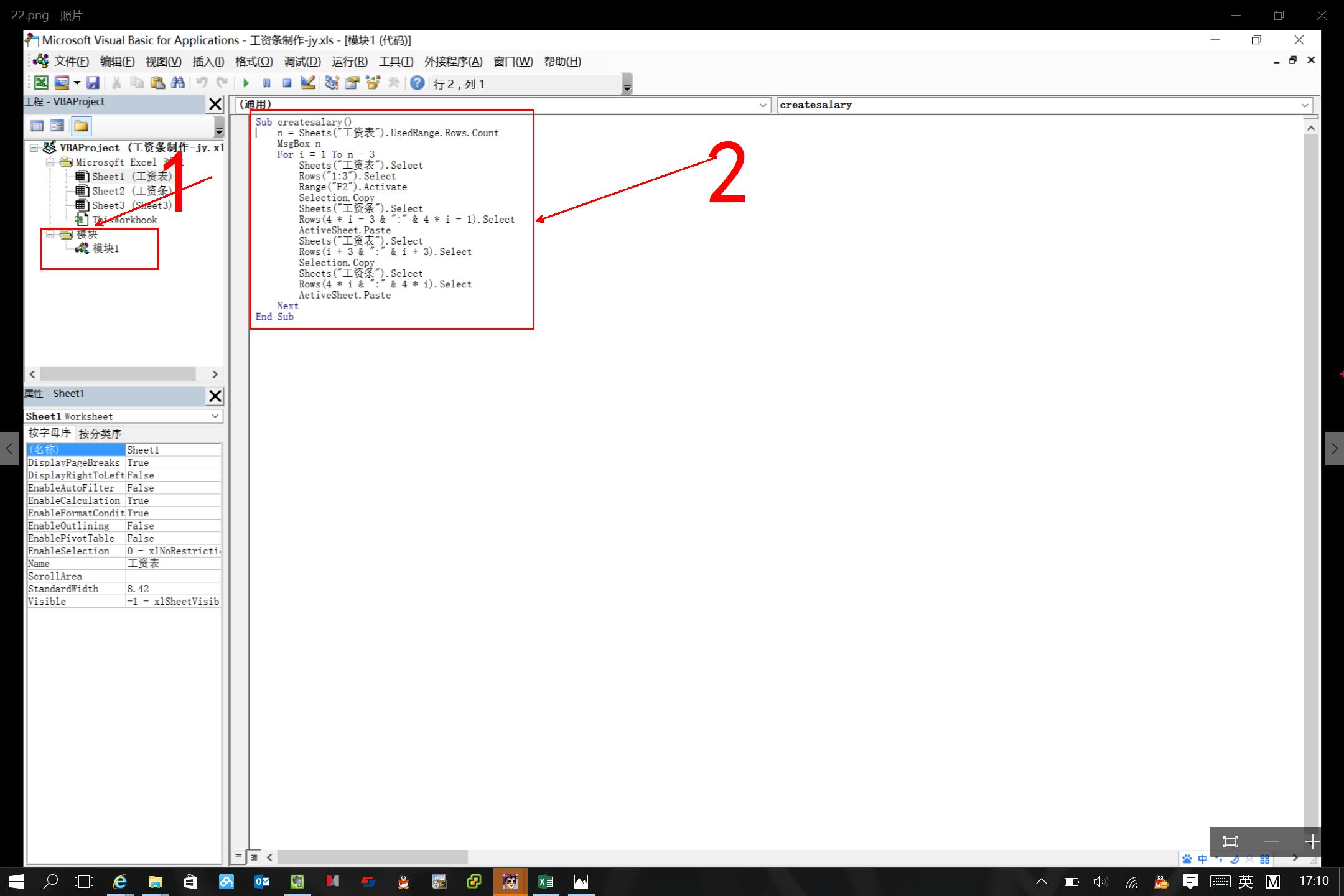Click the Find binoculars icon

178,83
